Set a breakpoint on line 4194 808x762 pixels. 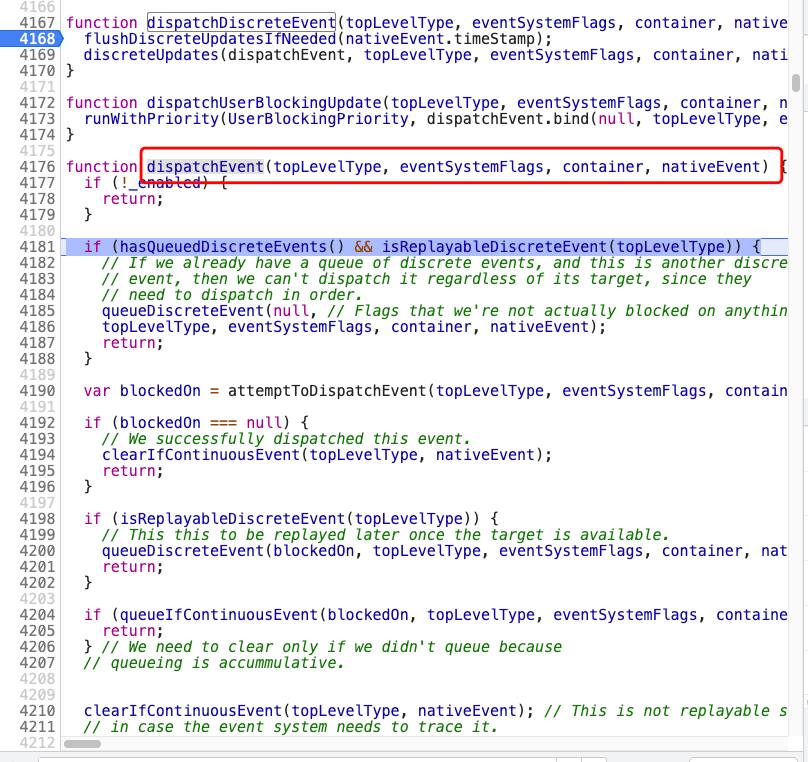click(37, 454)
